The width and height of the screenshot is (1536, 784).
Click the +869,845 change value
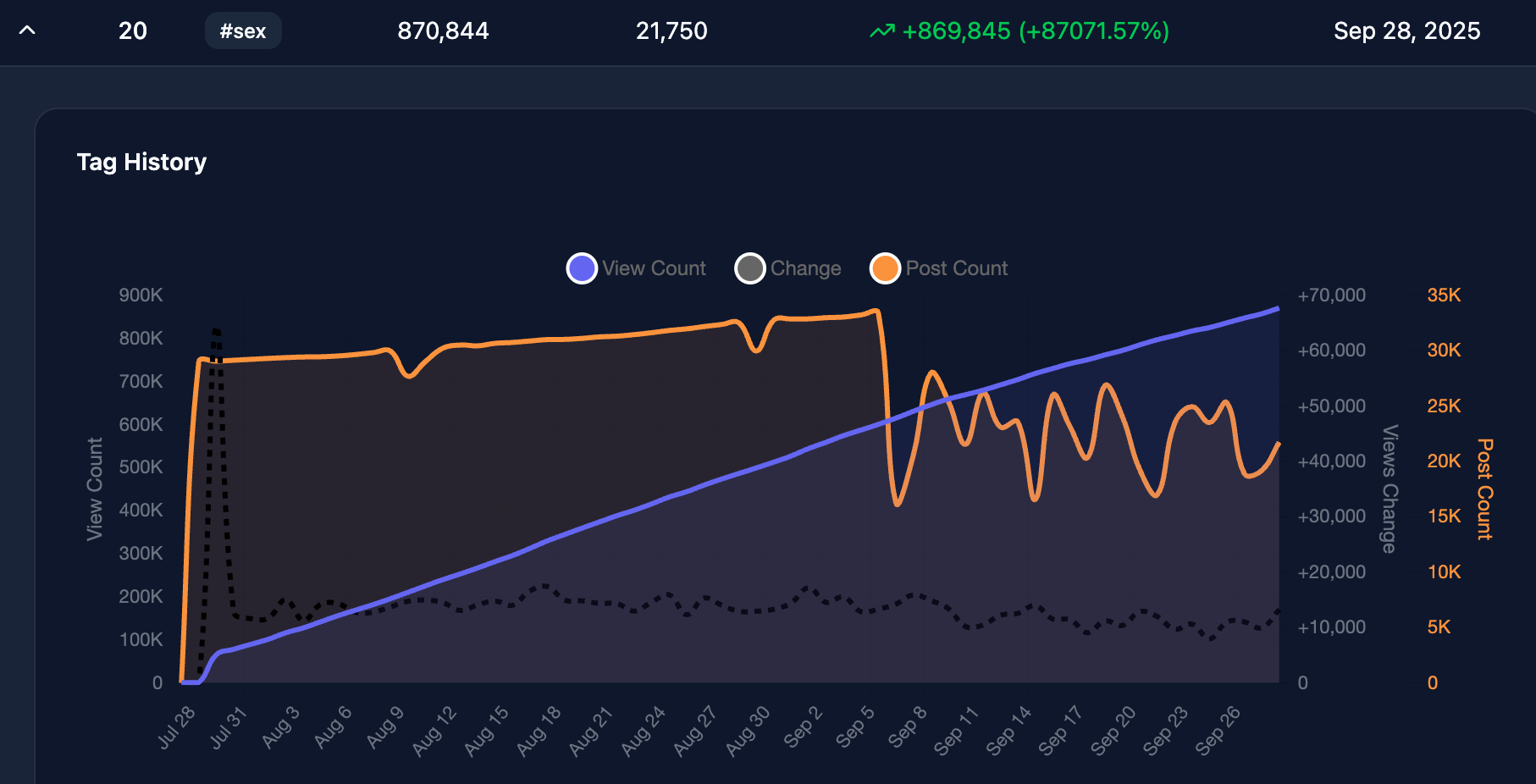point(957,31)
